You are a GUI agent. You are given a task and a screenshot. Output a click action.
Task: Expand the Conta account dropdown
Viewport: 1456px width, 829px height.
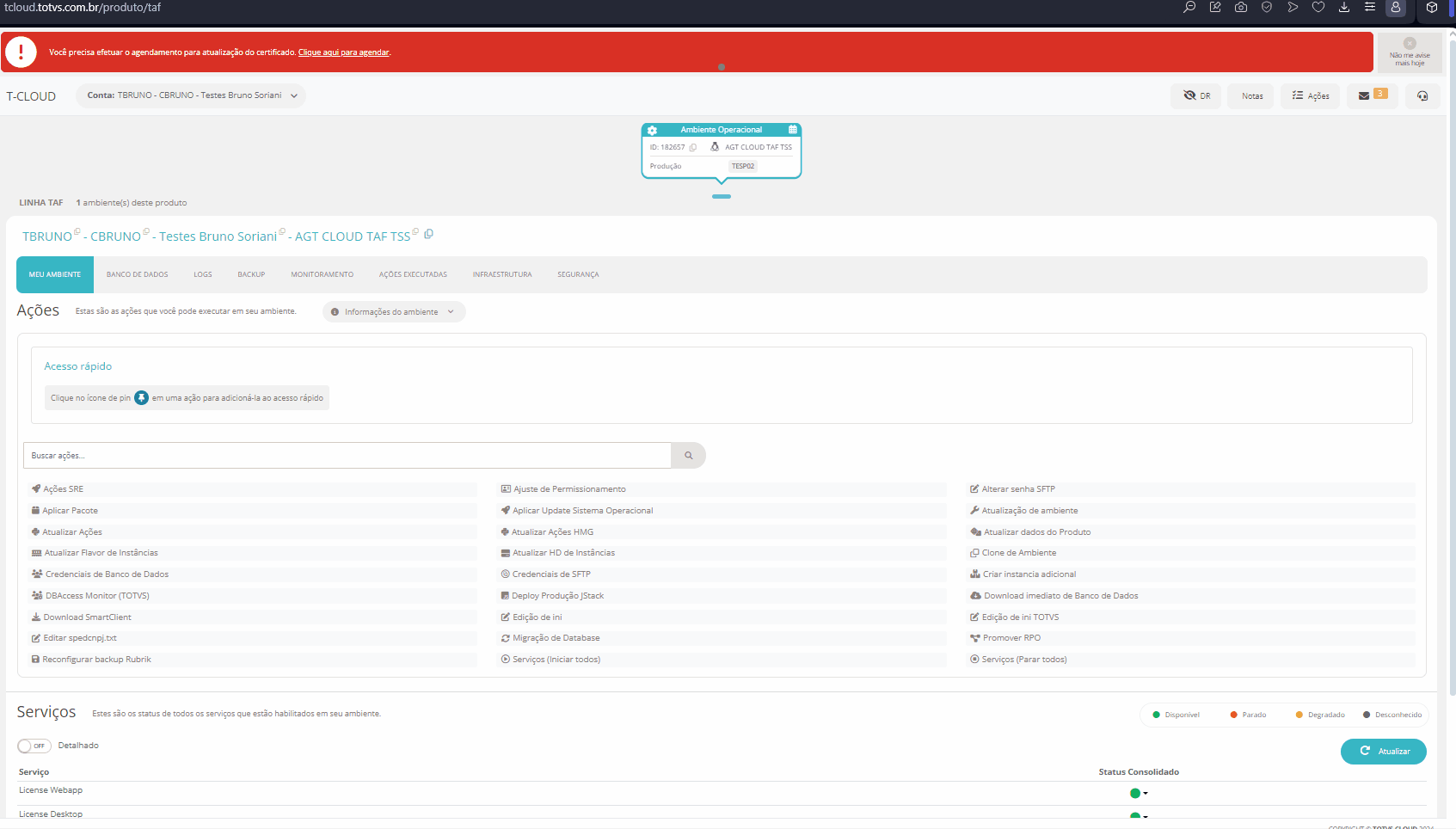click(191, 95)
